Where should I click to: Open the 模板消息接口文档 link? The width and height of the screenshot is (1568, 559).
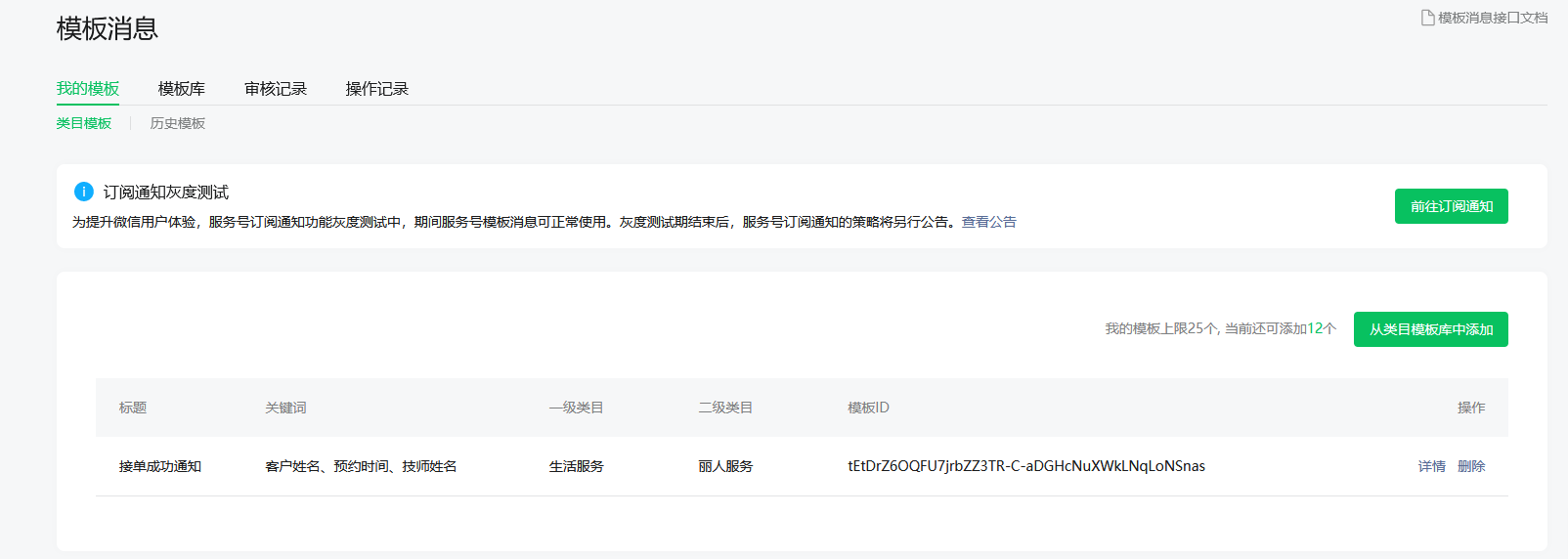coord(1492,18)
